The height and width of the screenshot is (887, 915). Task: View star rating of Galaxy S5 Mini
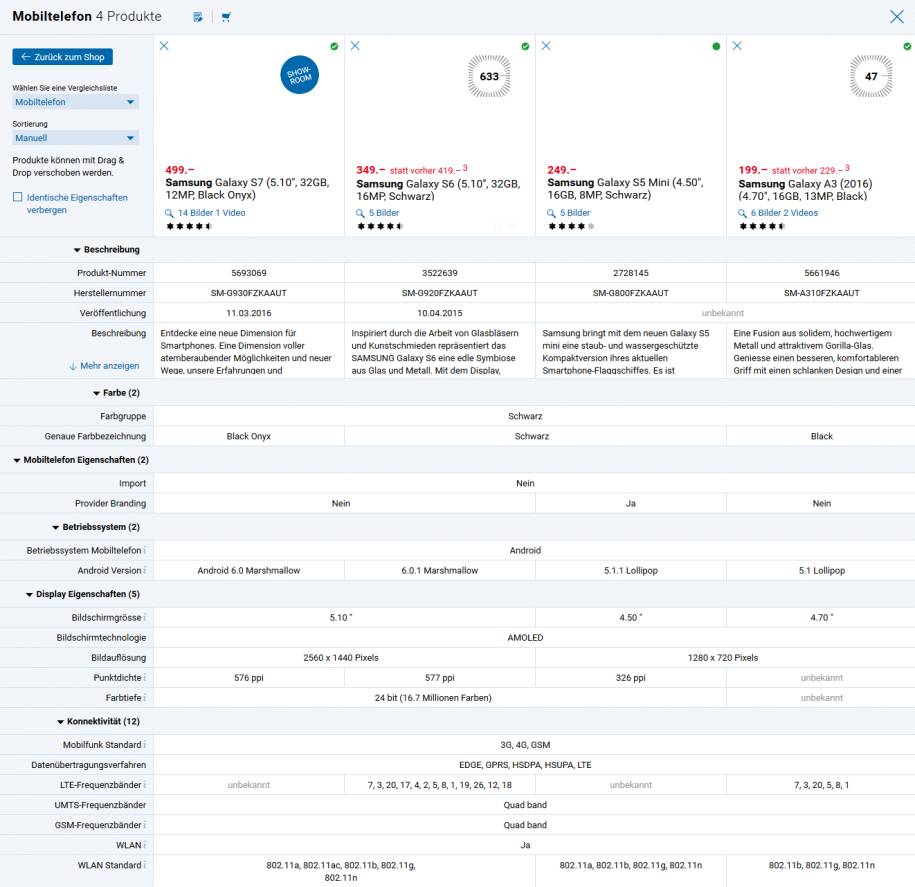coord(571,226)
